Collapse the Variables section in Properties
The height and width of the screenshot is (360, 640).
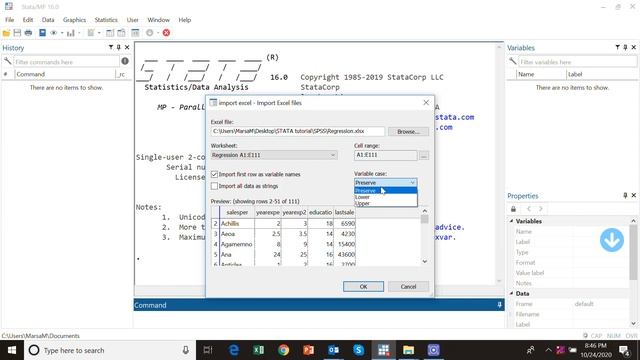511,221
